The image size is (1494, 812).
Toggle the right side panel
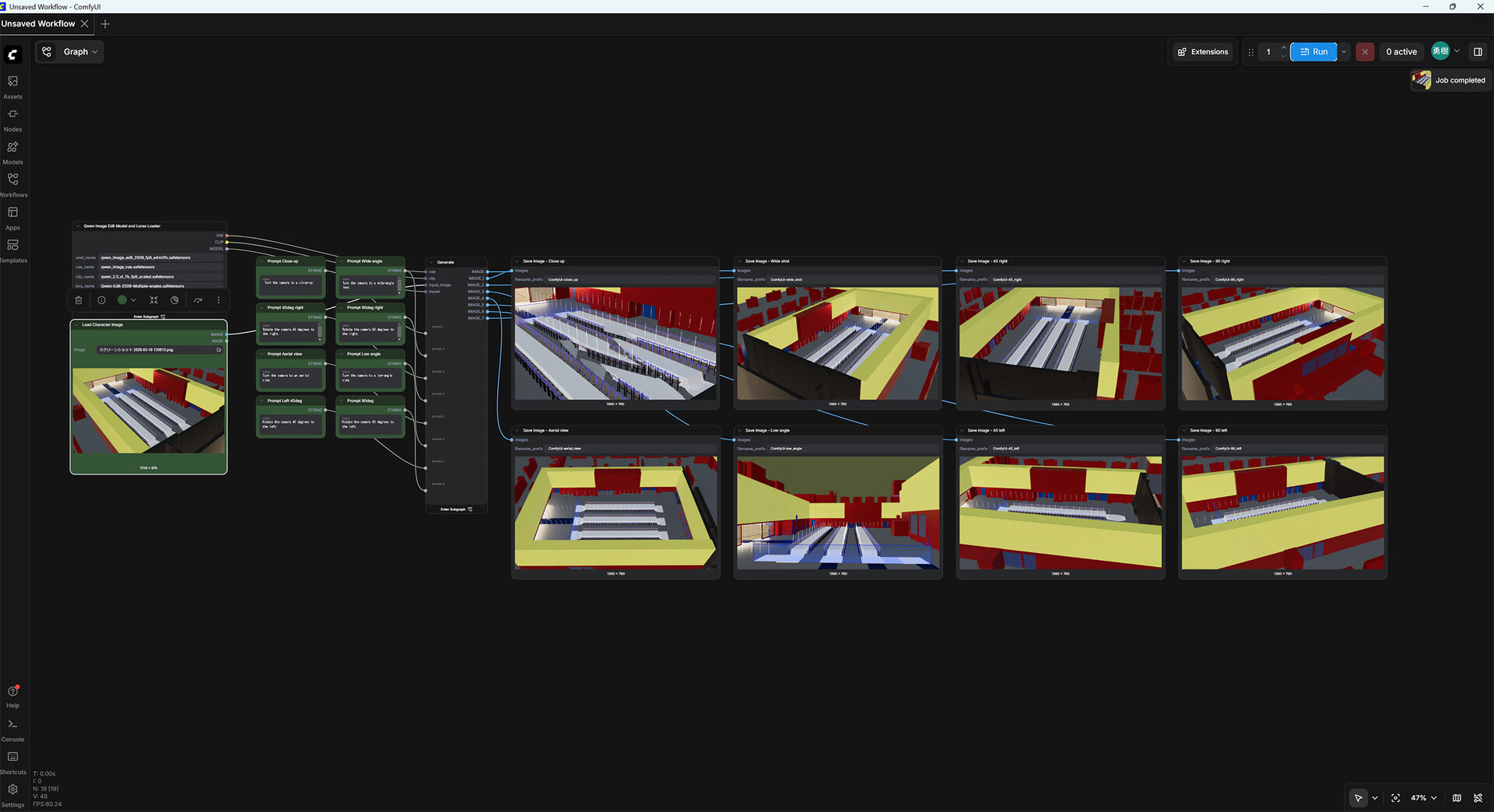(1478, 52)
